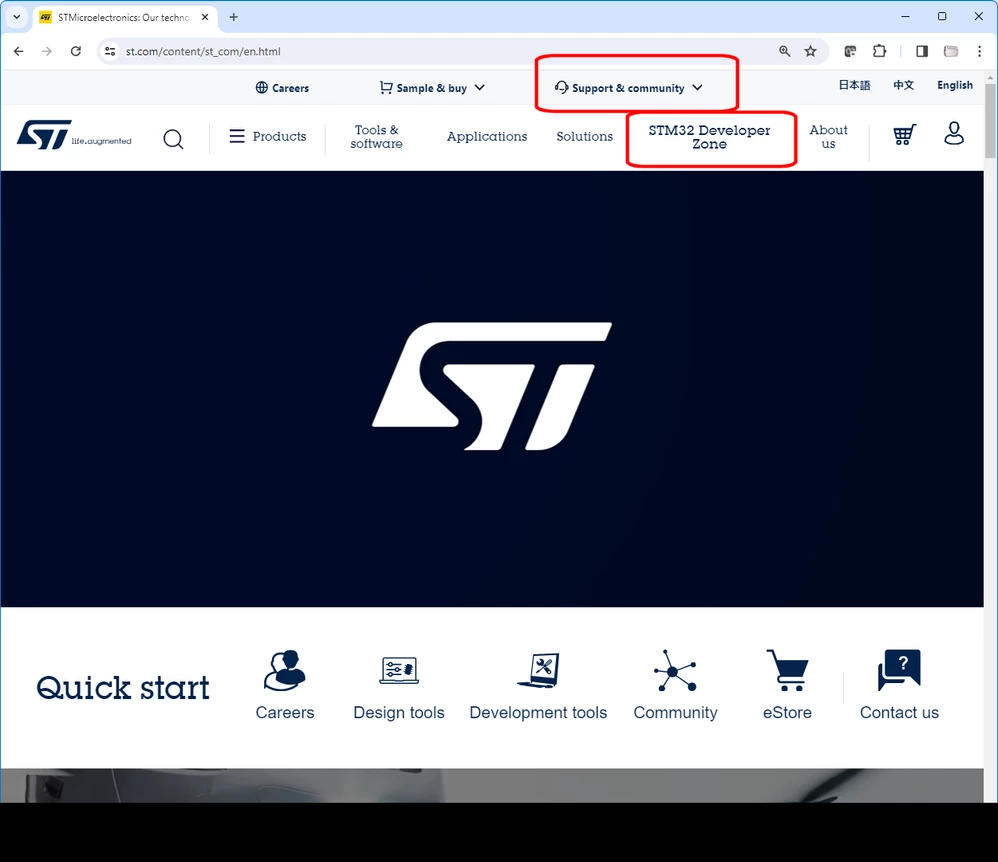The height and width of the screenshot is (862, 998).
Task: Open the STM32 Developer Zone menu
Action: (709, 137)
